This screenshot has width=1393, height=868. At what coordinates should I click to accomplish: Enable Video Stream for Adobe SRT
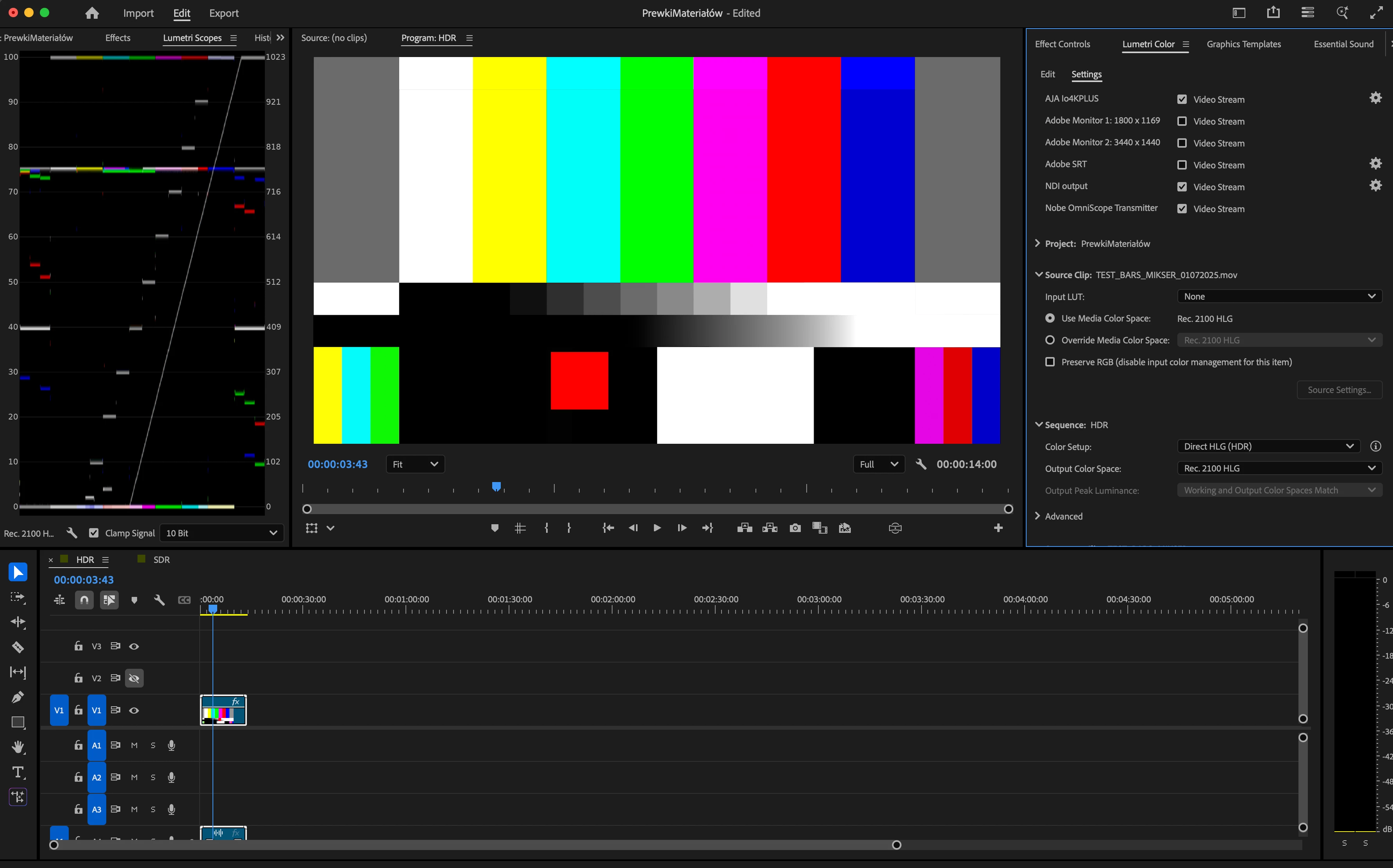(1182, 165)
